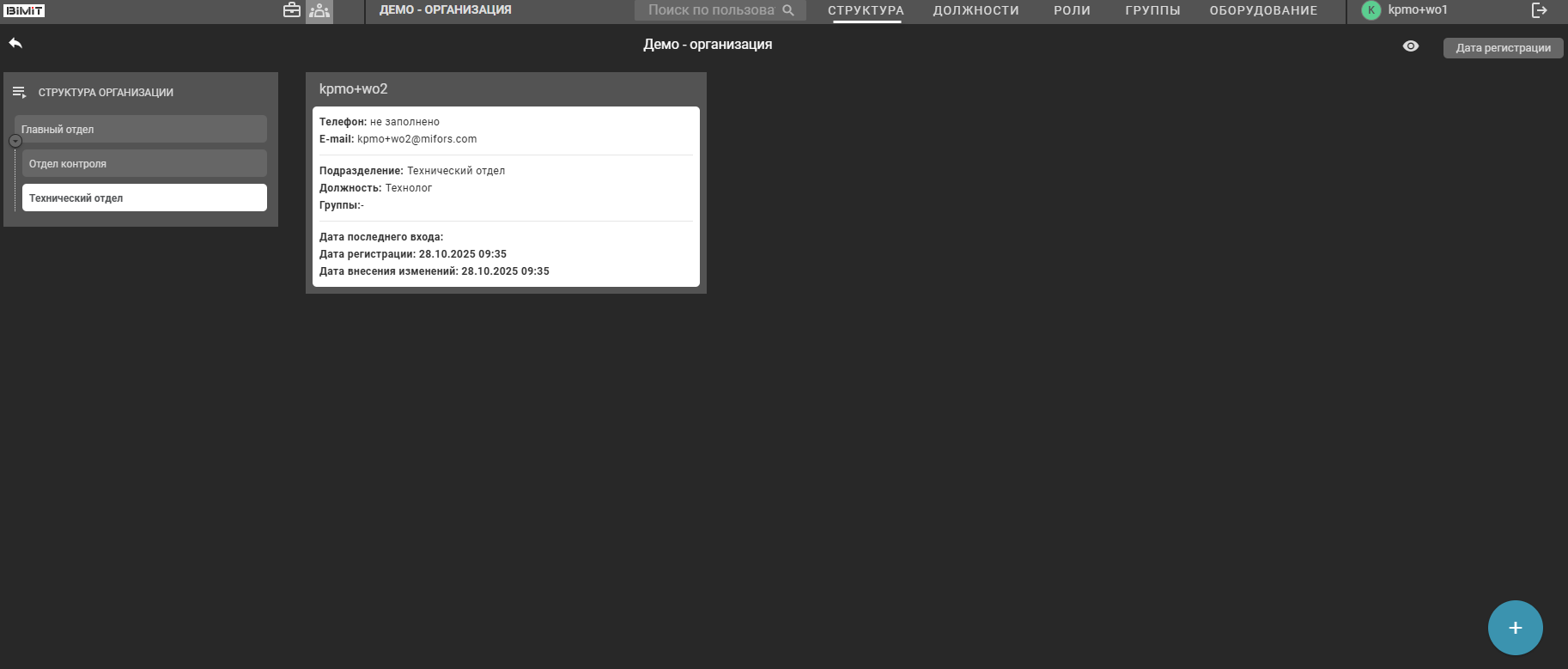Viewport: 1568px width, 669px height.
Task: Open the ОБОРУДОВАНИЕ tab
Action: [1263, 10]
